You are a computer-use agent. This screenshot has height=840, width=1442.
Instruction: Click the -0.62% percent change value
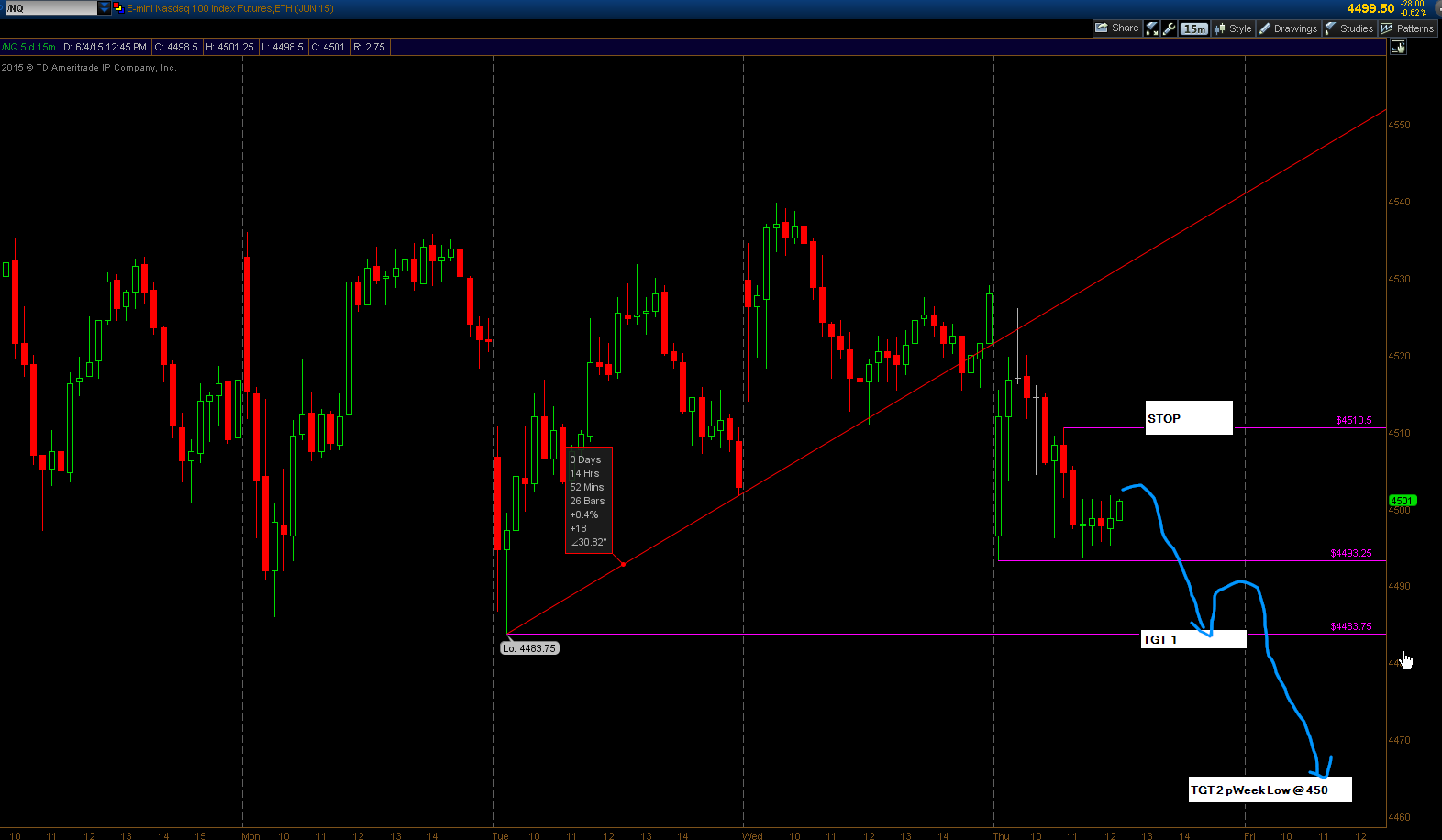[1414, 13]
